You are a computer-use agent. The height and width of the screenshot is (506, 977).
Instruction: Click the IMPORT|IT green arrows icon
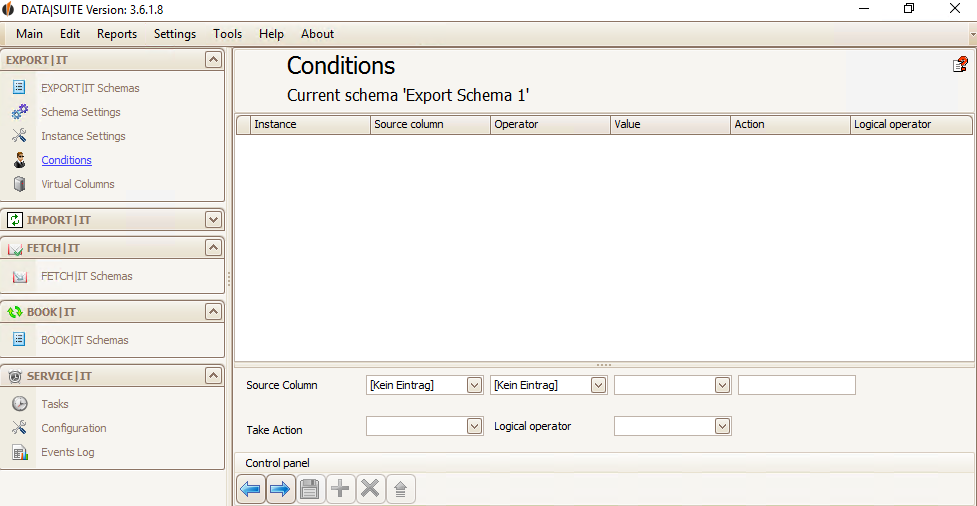(x=15, y=220)
